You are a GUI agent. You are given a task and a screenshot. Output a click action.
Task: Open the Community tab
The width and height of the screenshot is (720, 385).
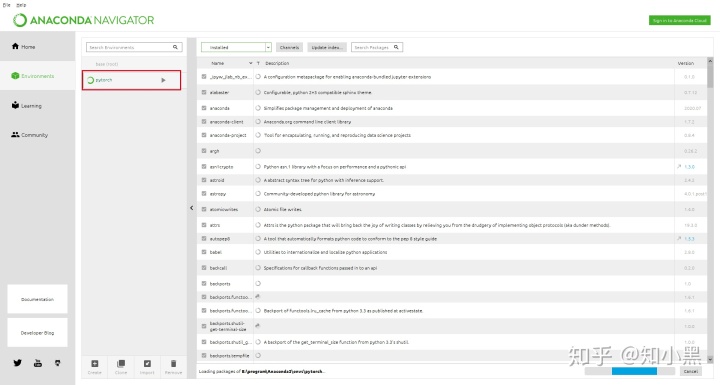(37, 135)
